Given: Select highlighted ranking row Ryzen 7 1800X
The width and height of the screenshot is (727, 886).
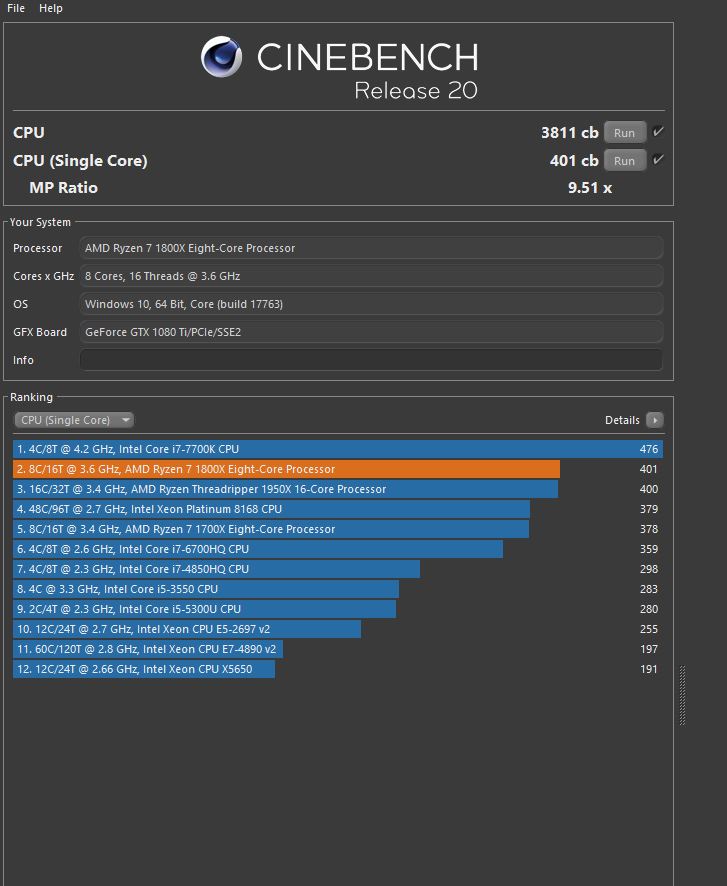Looking at the screenshot, I should tap(338, 469).
